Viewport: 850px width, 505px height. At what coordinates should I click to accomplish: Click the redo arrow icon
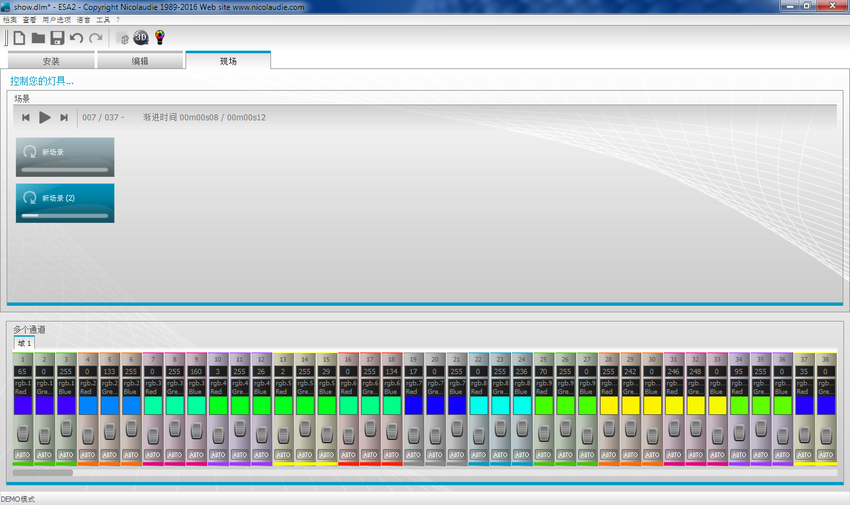(x=96, y=38)
